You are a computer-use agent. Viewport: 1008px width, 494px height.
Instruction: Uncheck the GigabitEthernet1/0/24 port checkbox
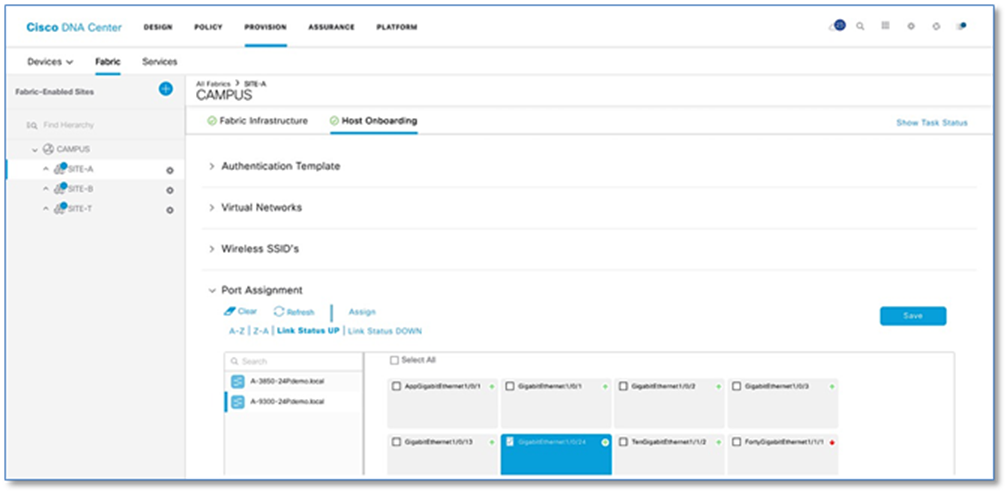tap(510, 443)
